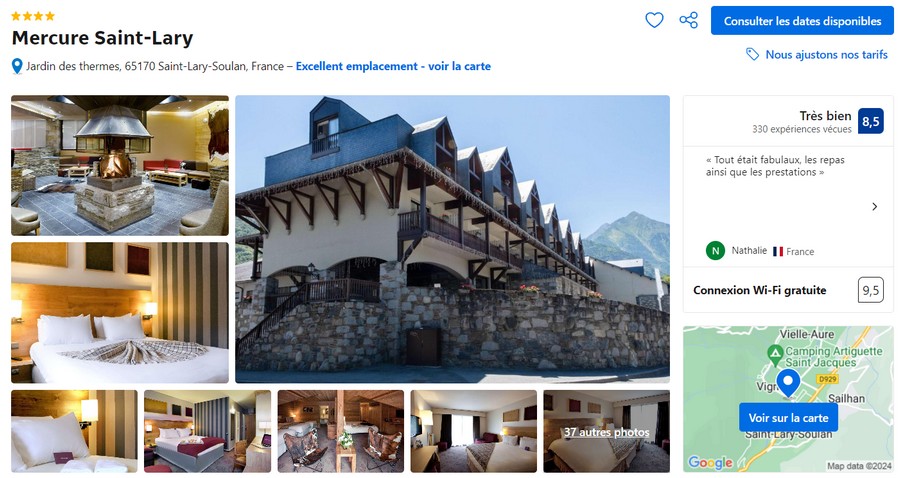Show next review with chevron arrow
This screenshot has height=478, width=900.
point(875,207)
